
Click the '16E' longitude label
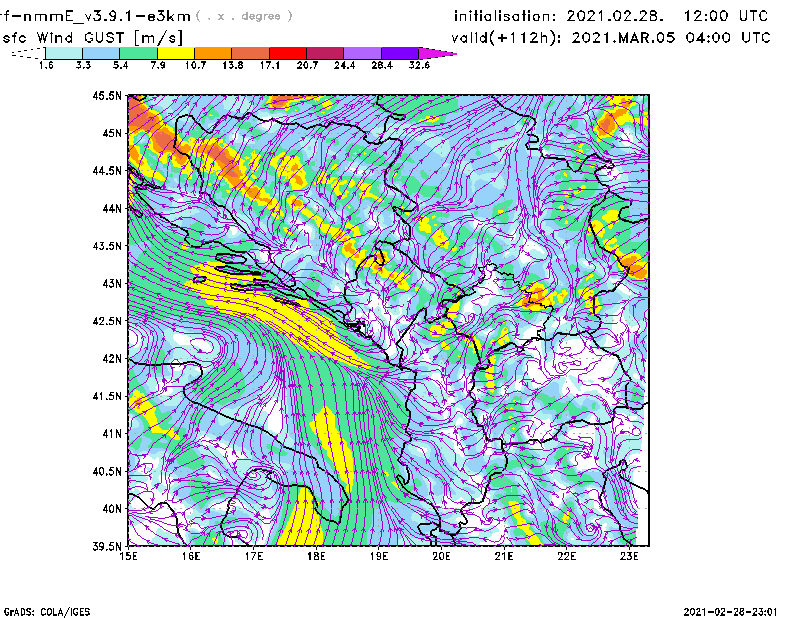[x=191, y=556]
